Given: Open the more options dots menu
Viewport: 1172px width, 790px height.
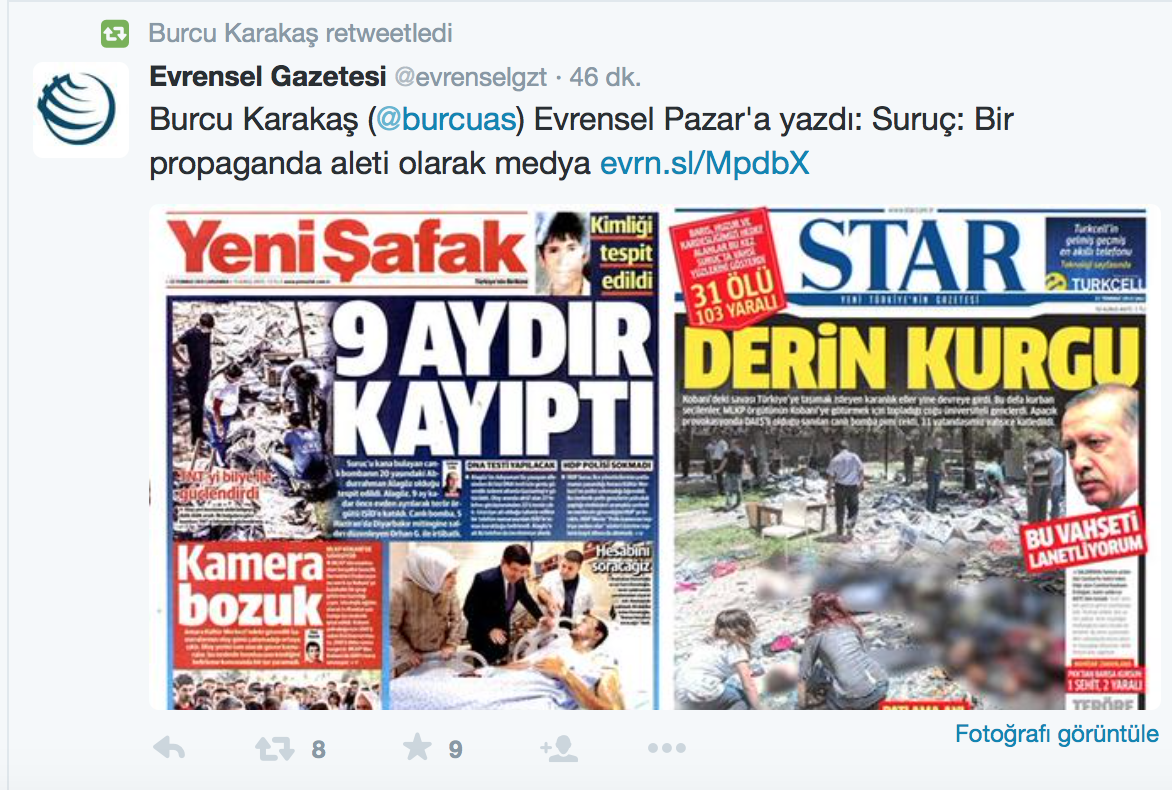Looking at the screenshot, I should click(x=667, y=747).
